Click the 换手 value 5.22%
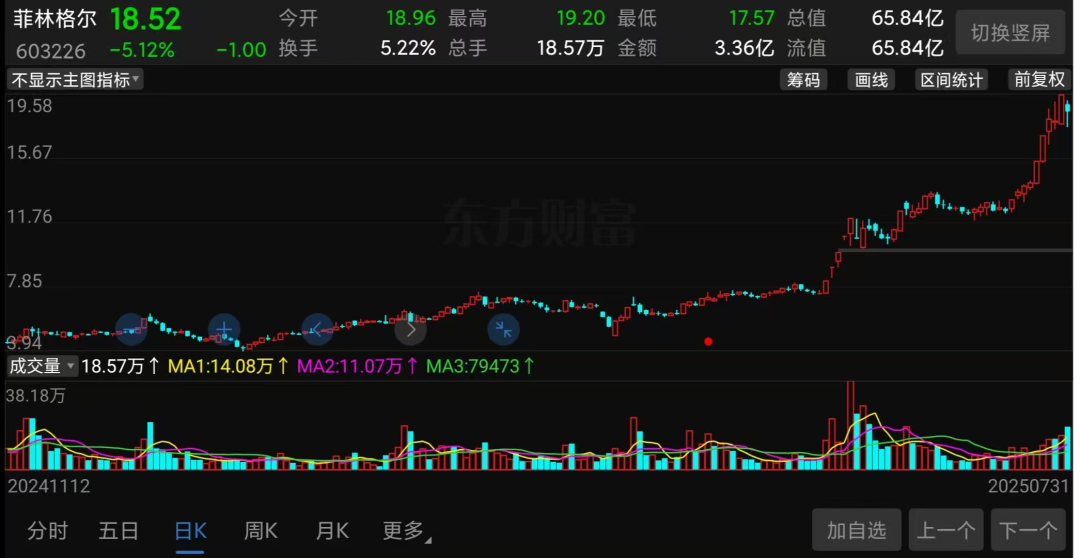The image size is (1080, 558). (x=408, y=48)
